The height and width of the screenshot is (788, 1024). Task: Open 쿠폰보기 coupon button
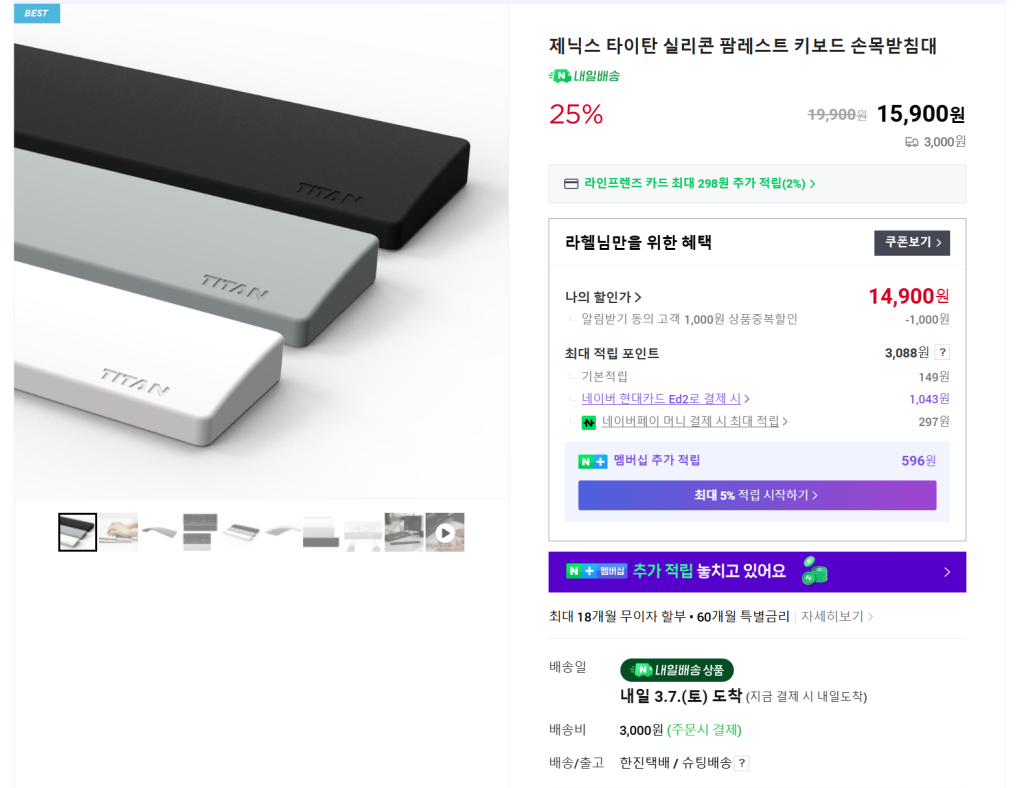(x=912, y=243)
